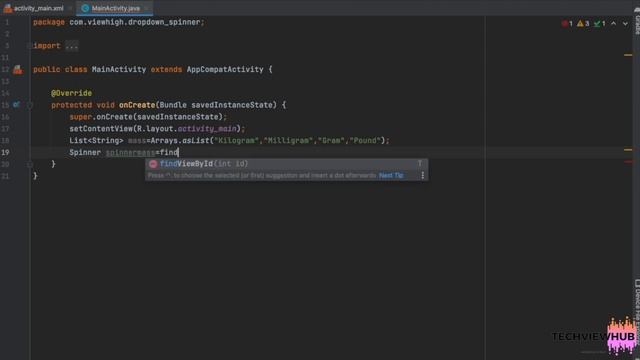Click the return type marker in completion popup

419,163
